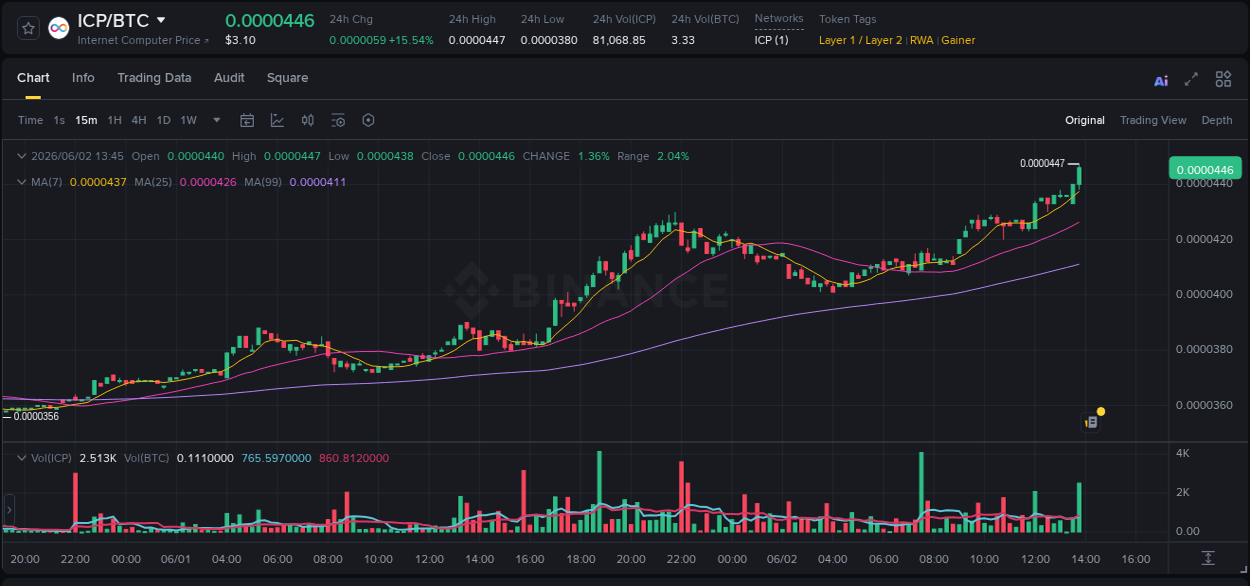Expand the side panel arrow at volume pane's left
The image size is (1250, 586).
click(x=8, y=509)
